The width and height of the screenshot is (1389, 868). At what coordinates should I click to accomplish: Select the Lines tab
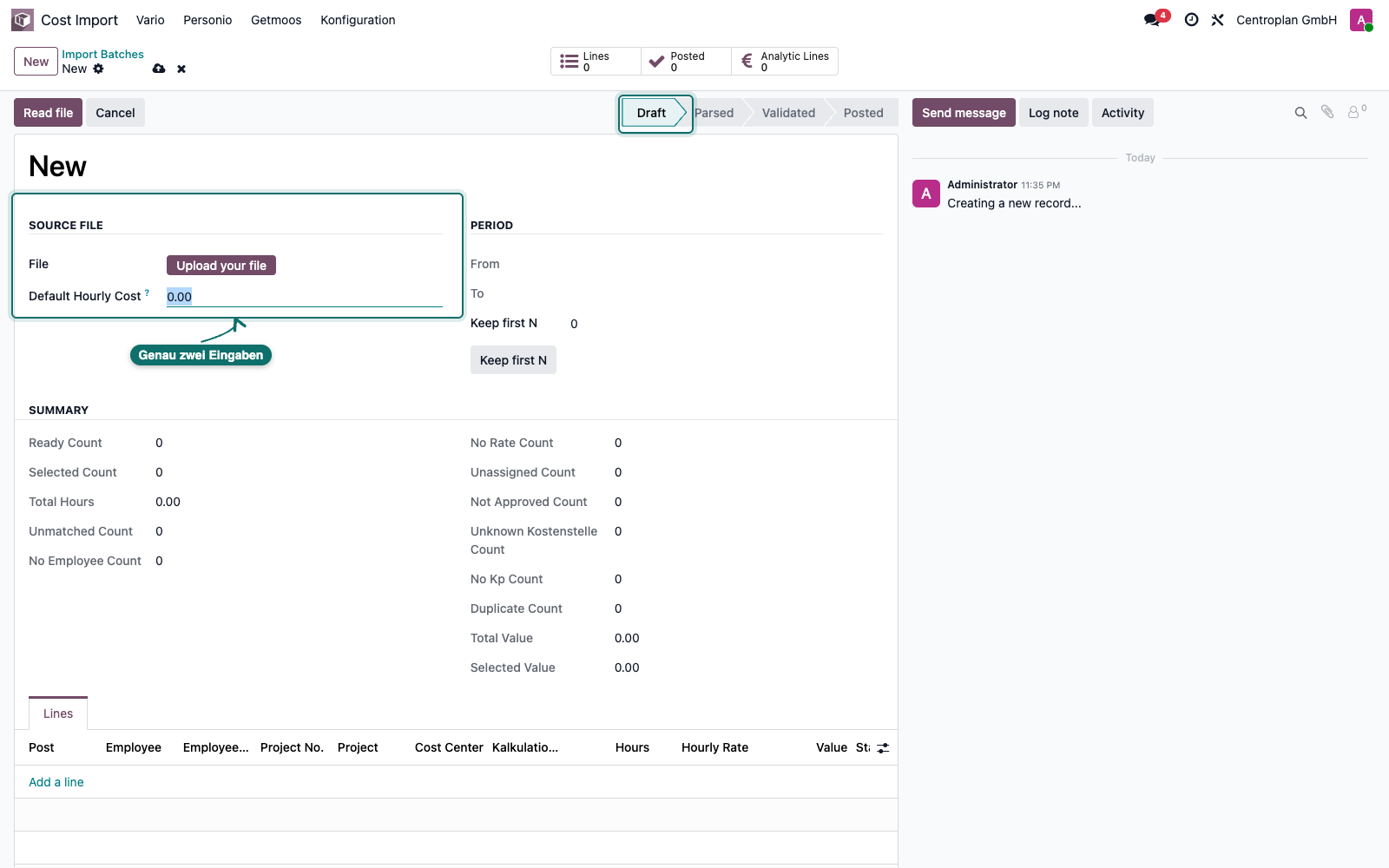[x=58, y=713]
